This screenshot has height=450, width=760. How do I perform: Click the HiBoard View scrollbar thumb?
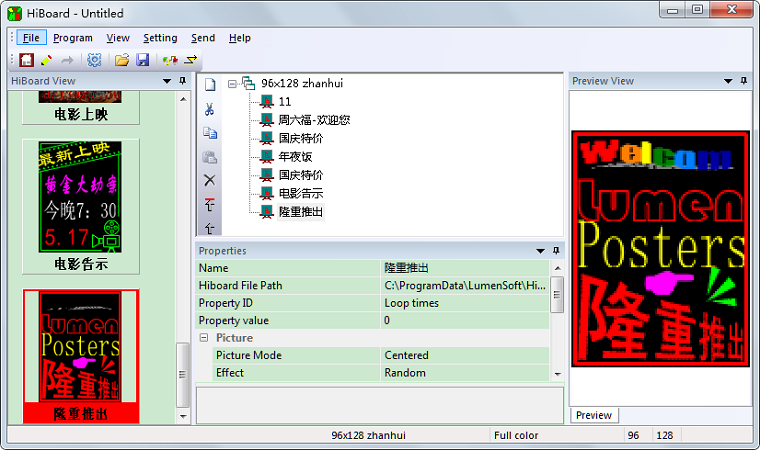[x=183, y=375]
